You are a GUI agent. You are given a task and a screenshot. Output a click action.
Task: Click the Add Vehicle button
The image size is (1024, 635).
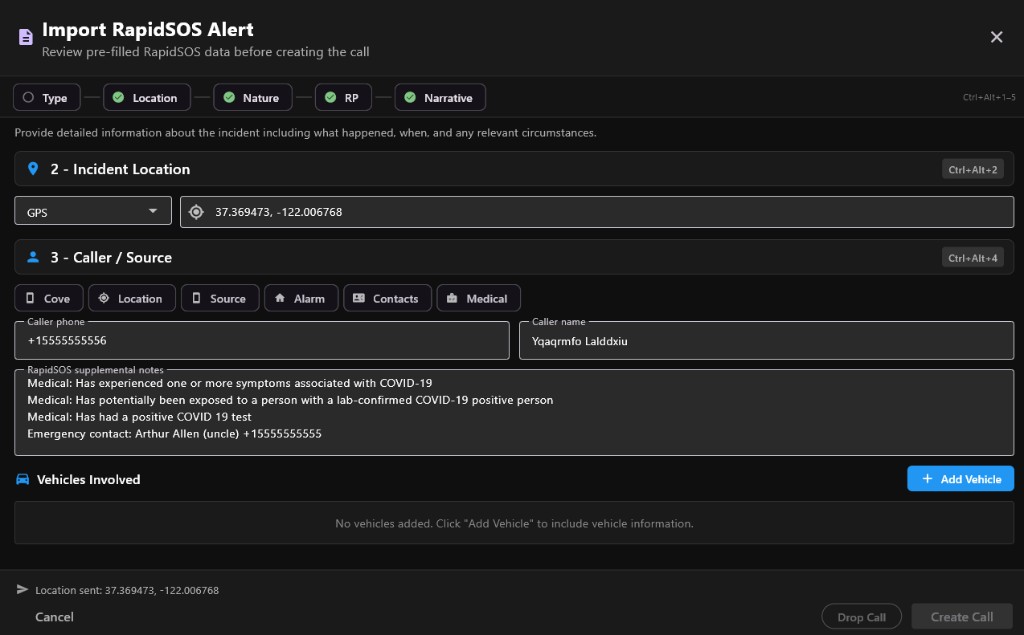pyautogui.click(x=960, y=479)
